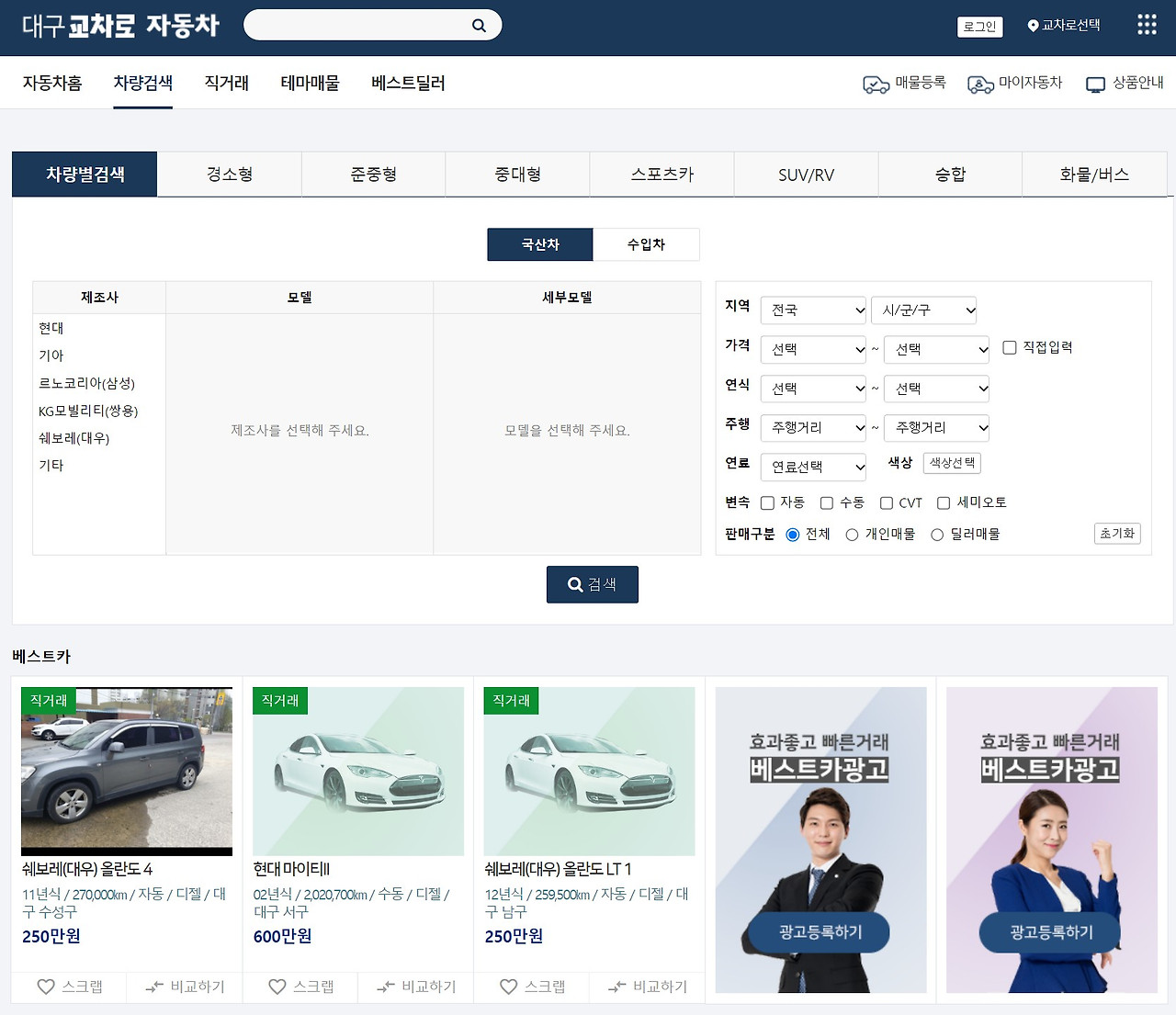Open the 베스트딜러 menu item
This screenshot has height=1015, width=1176.
tap(408, 83)
